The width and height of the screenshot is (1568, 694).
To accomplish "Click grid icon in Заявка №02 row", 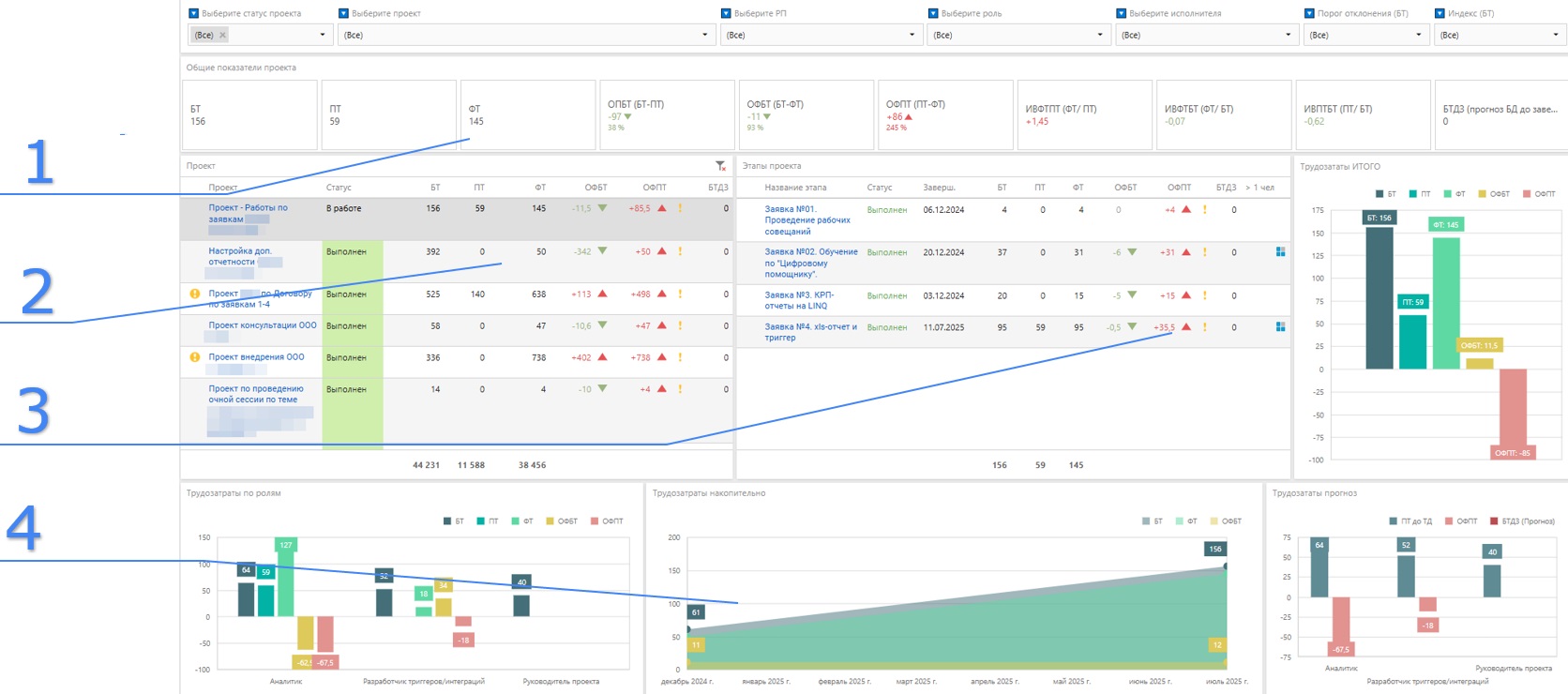I will [x=1280, y=252].
